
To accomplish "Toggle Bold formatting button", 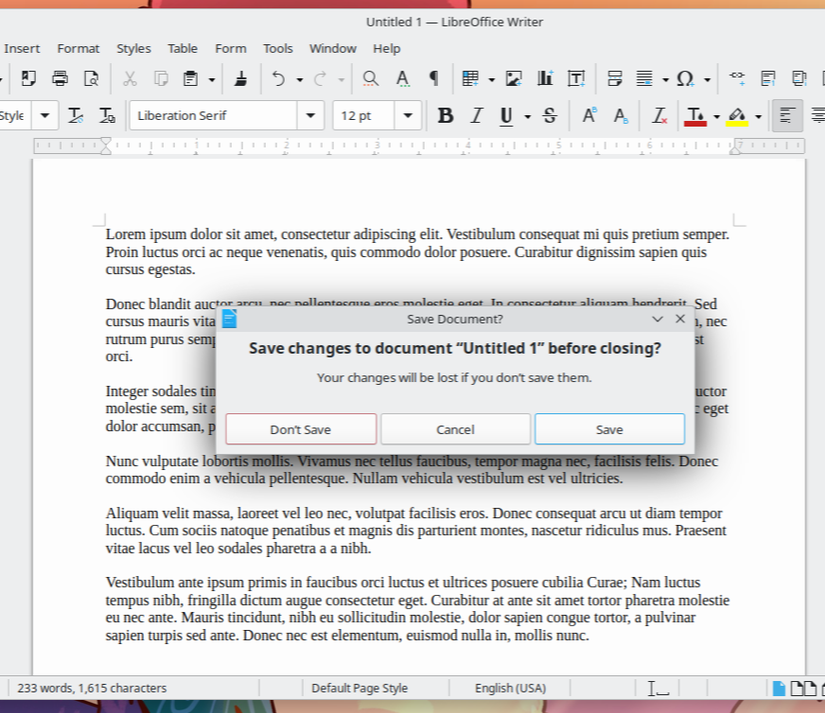I will pyautogui.click(x=445, y=115).
